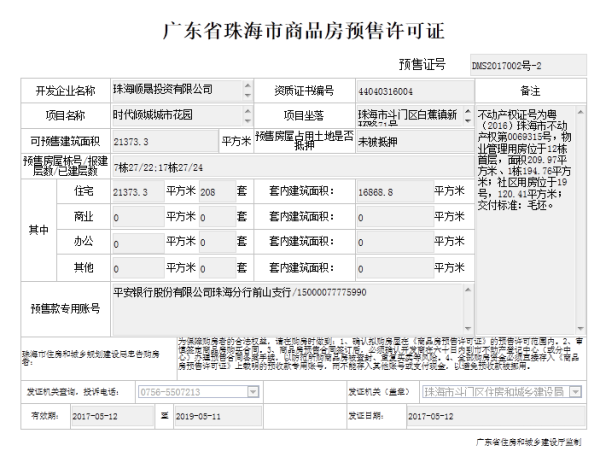
Task: Select the 住宅 unit count field showing 208
Action: [214, 190]
